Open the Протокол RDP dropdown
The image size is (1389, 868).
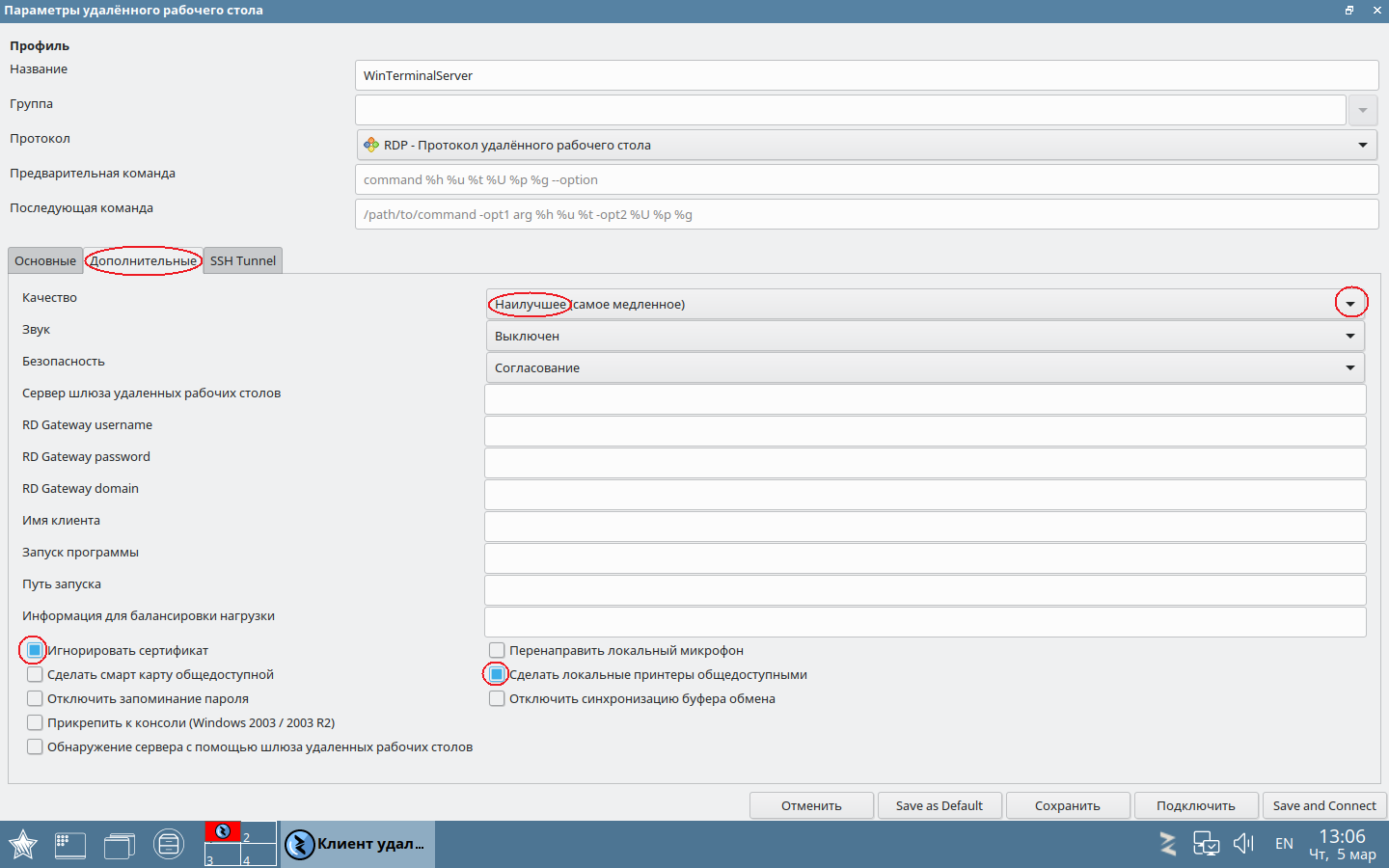click(x=866, y=145)
